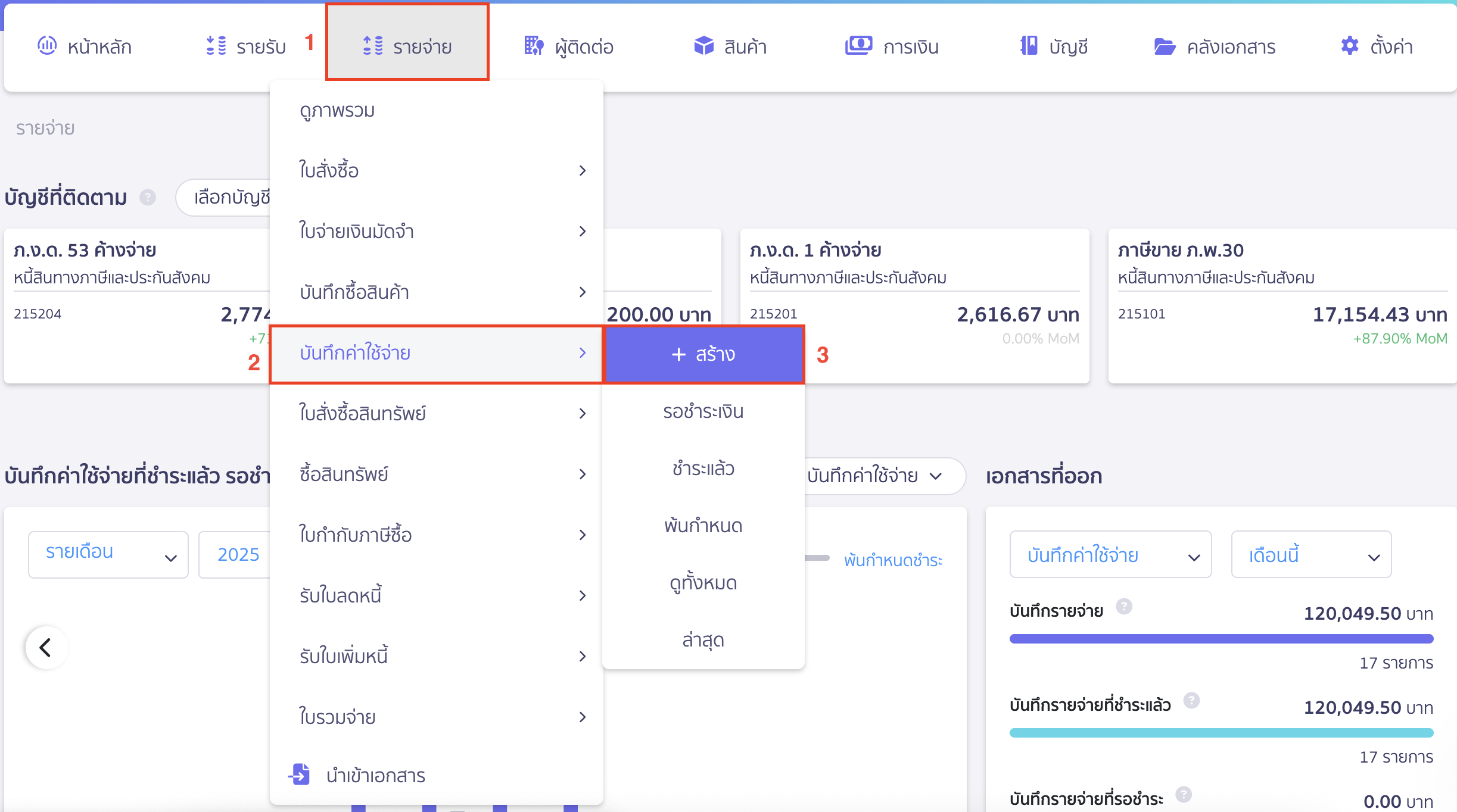
Task: Click the สินค้า product box icon
Action: 703,46
